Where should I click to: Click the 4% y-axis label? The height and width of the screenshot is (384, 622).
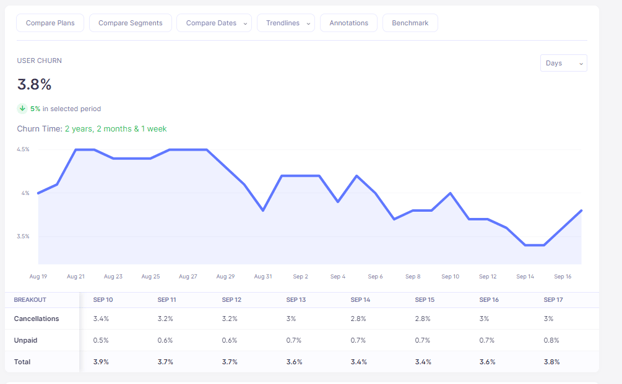(x=25, y=193)
